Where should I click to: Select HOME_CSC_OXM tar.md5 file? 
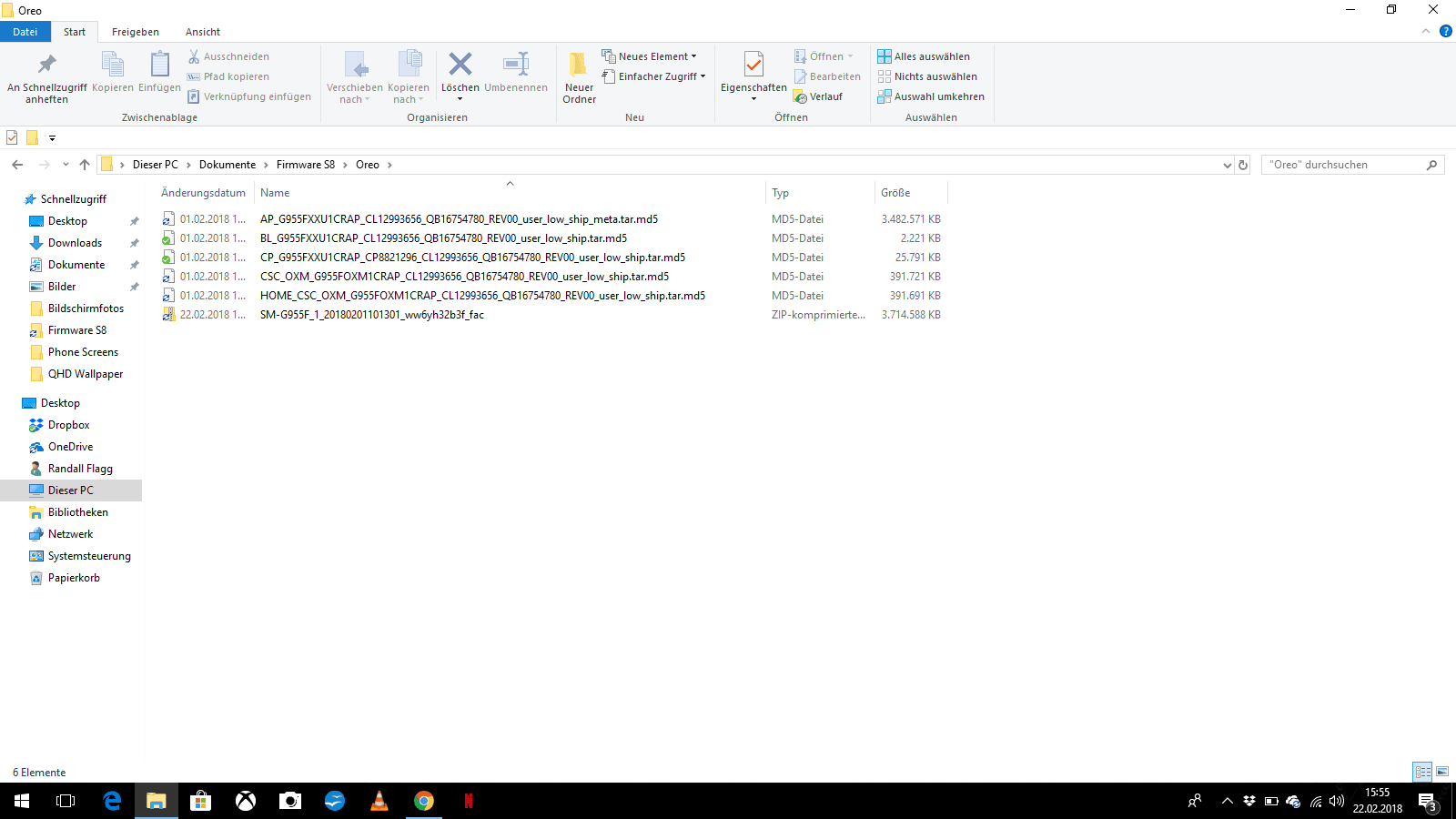(482, 296)
